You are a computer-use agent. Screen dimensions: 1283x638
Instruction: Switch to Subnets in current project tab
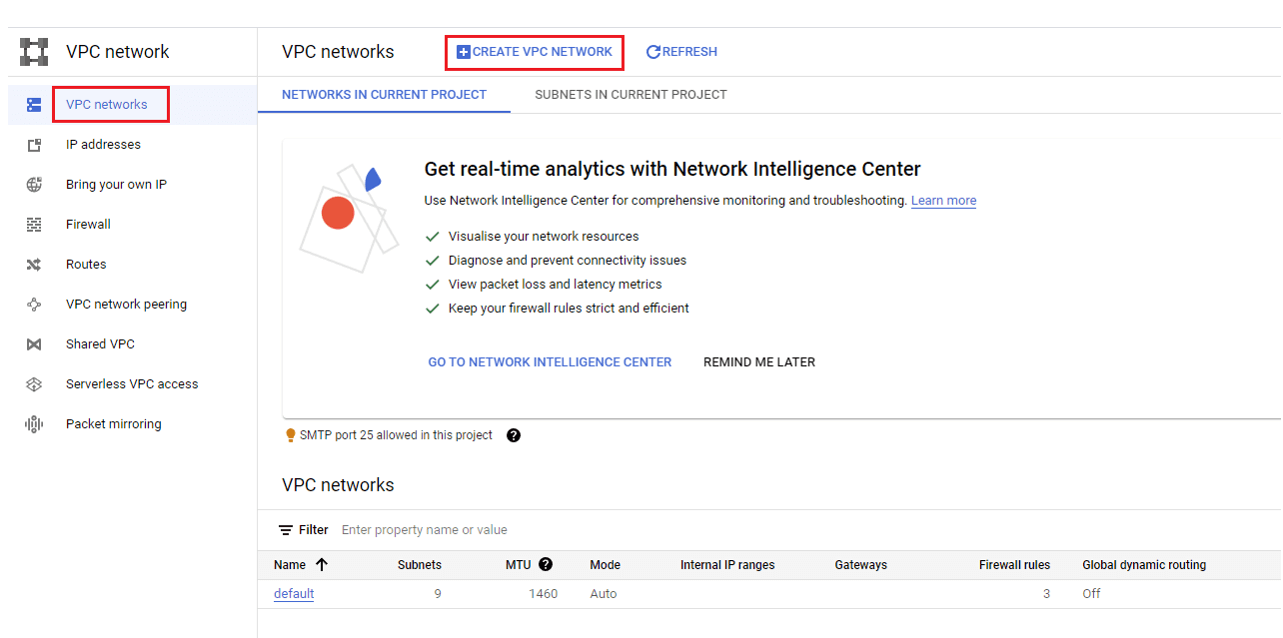click(x=631, y=95)
